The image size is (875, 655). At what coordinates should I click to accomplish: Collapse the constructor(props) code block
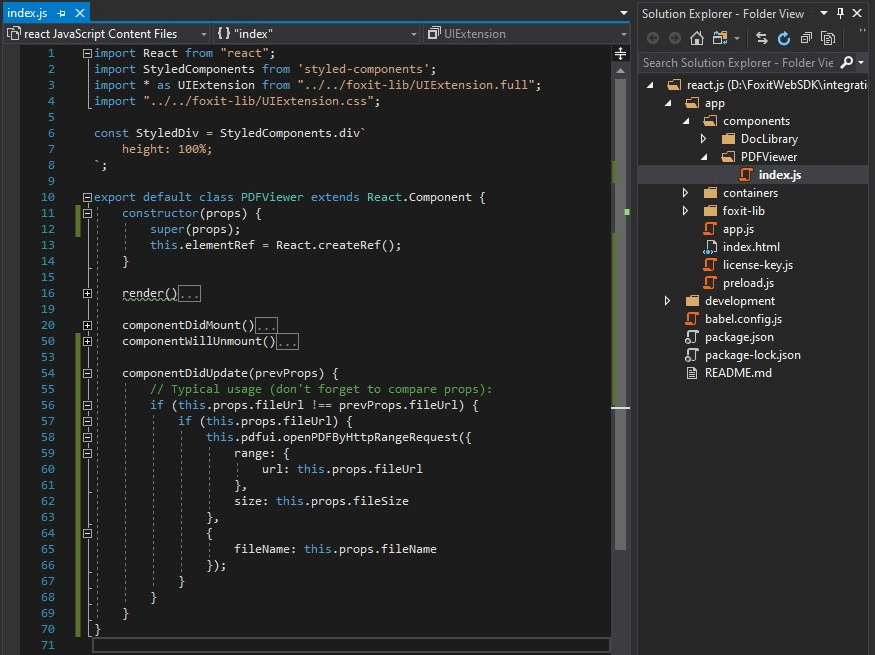pos(88,214)
